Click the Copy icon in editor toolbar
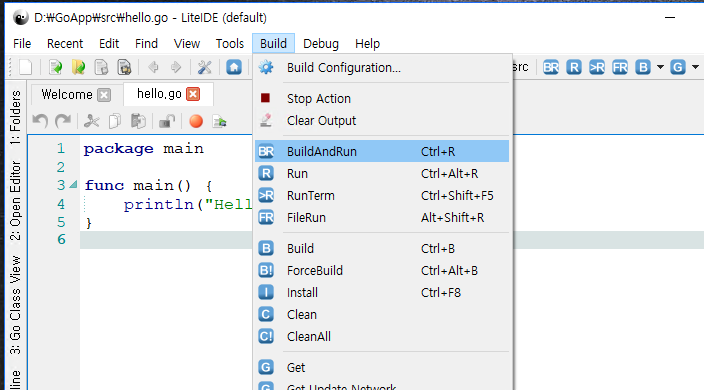The image size is (704, 390). (115, 121)
